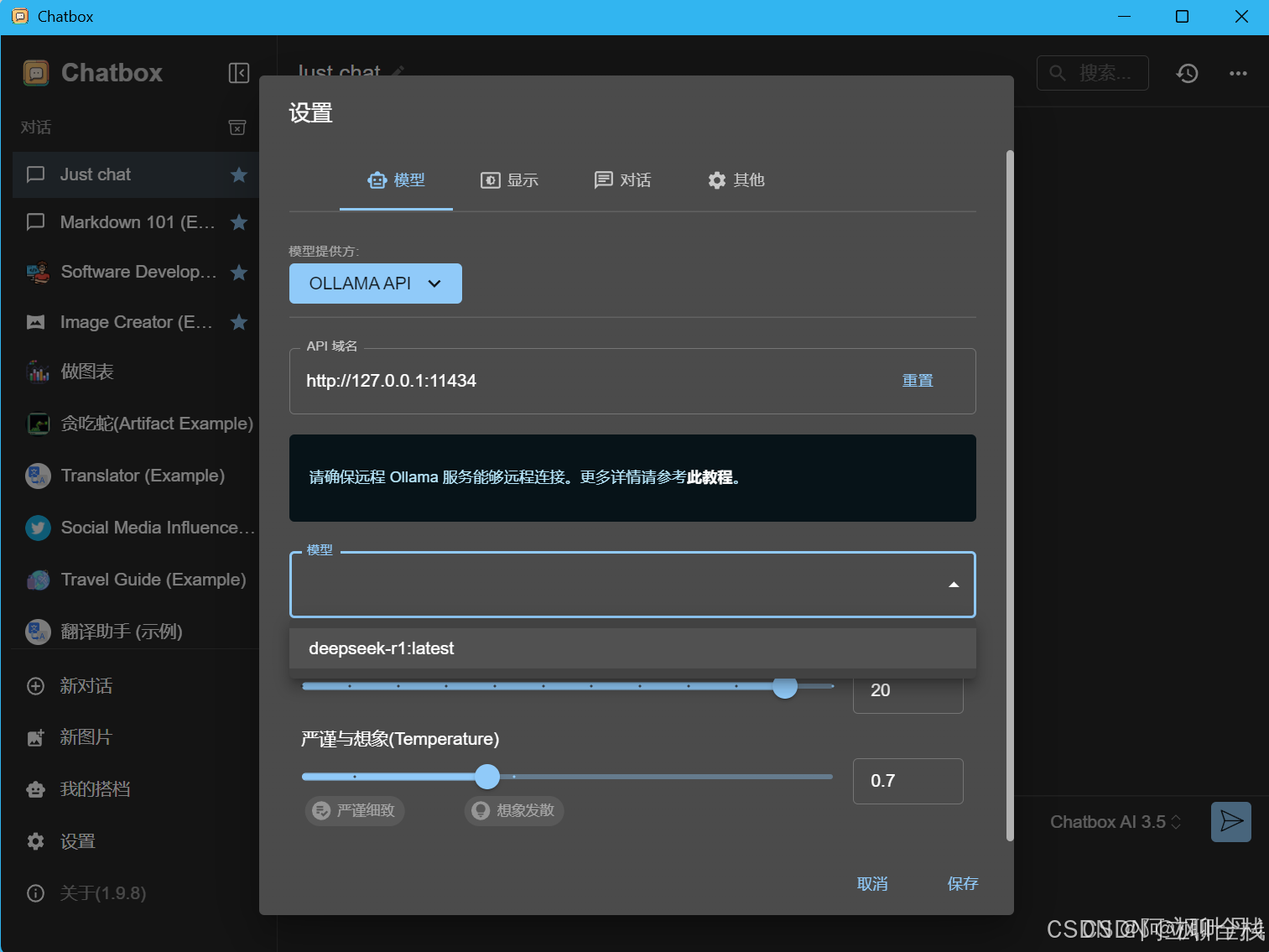Click the 搜索 search box
This screenshot has height=952, width=1269.
pos(1093,73)
